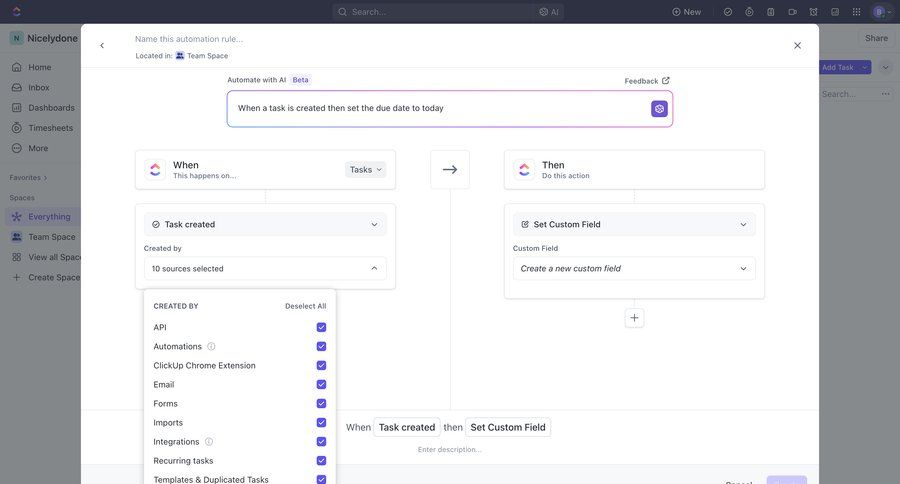Open the reminders alarm clock icon
Viewport: 900px width, 484px height.
(813, 11)
